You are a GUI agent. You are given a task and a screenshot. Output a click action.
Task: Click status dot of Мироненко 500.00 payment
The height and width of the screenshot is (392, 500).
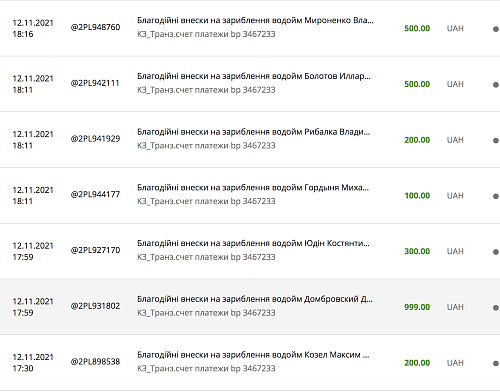[x=496, y=29]
